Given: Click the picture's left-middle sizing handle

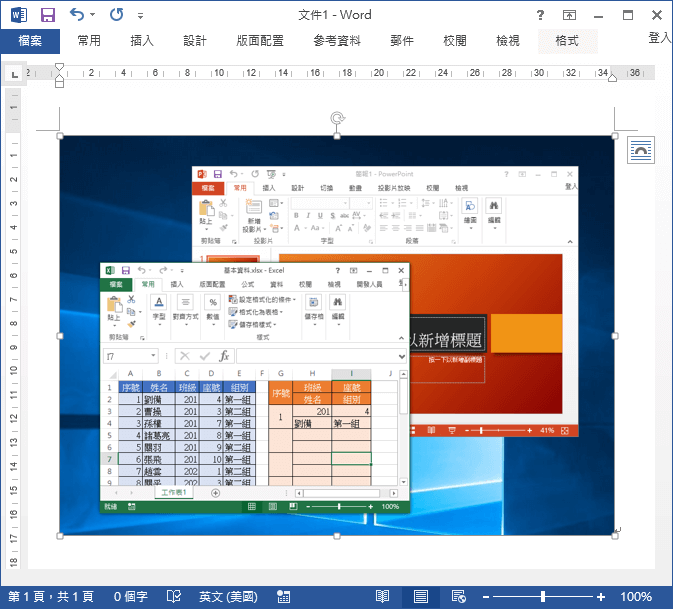Looking at the screenshot, I should pyautogui.click(x=60, y=336).
